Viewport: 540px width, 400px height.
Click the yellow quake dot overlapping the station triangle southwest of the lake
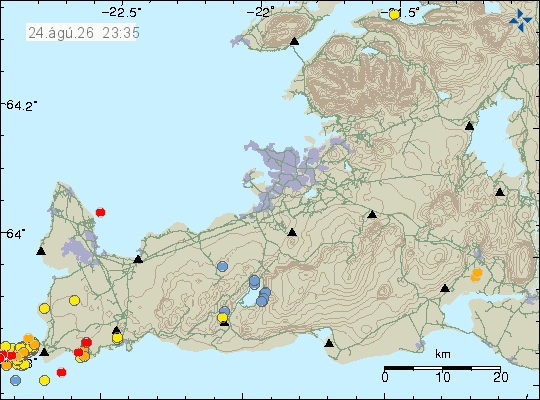(x=222, y=317)
